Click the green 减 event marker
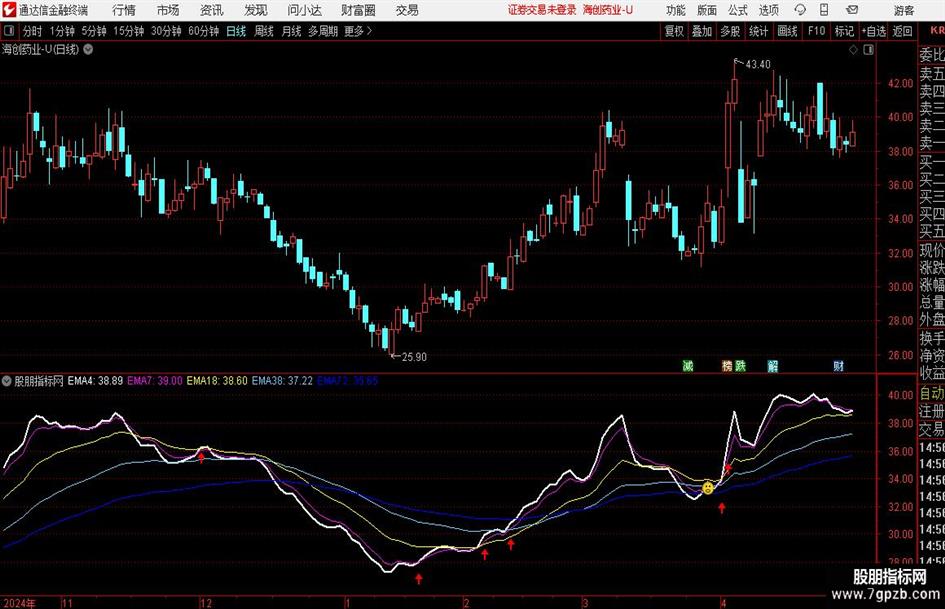945x609 pixels. coord(688,365)
